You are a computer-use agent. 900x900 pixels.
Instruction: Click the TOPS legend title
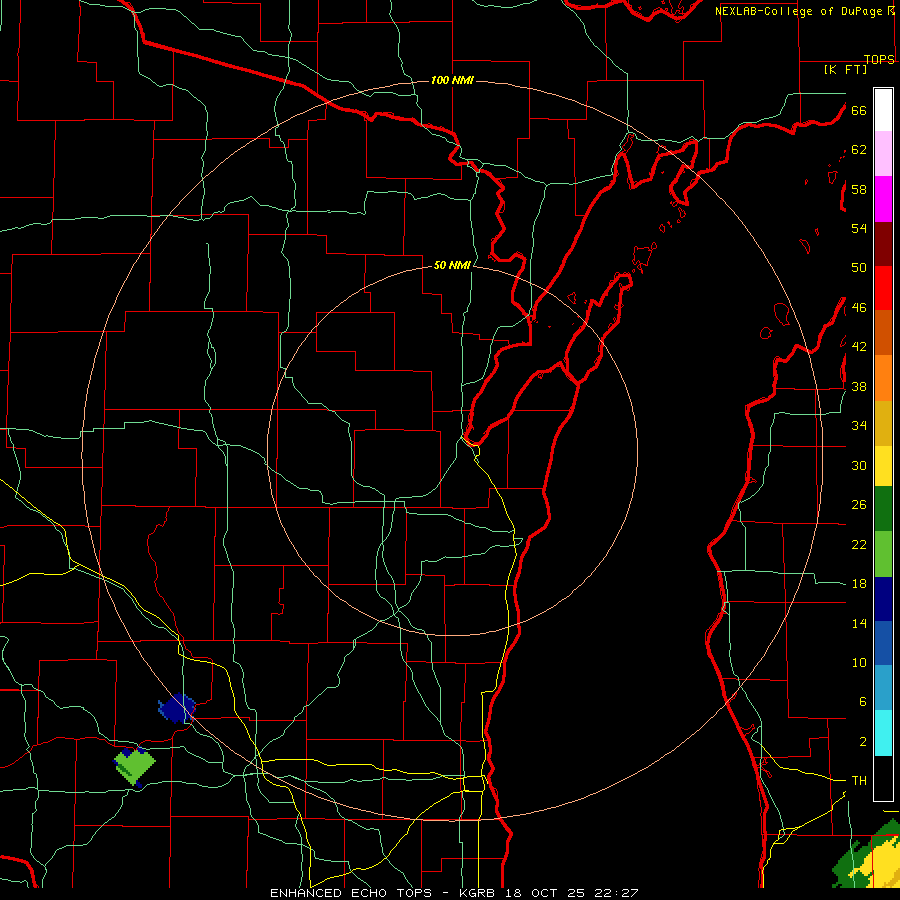point(879,59)
